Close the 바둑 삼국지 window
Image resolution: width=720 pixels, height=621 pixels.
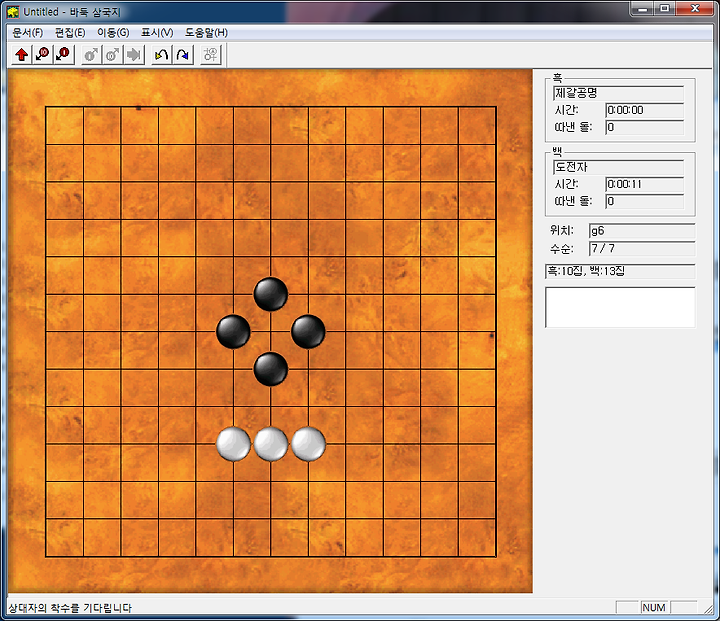tap(695, 8)
